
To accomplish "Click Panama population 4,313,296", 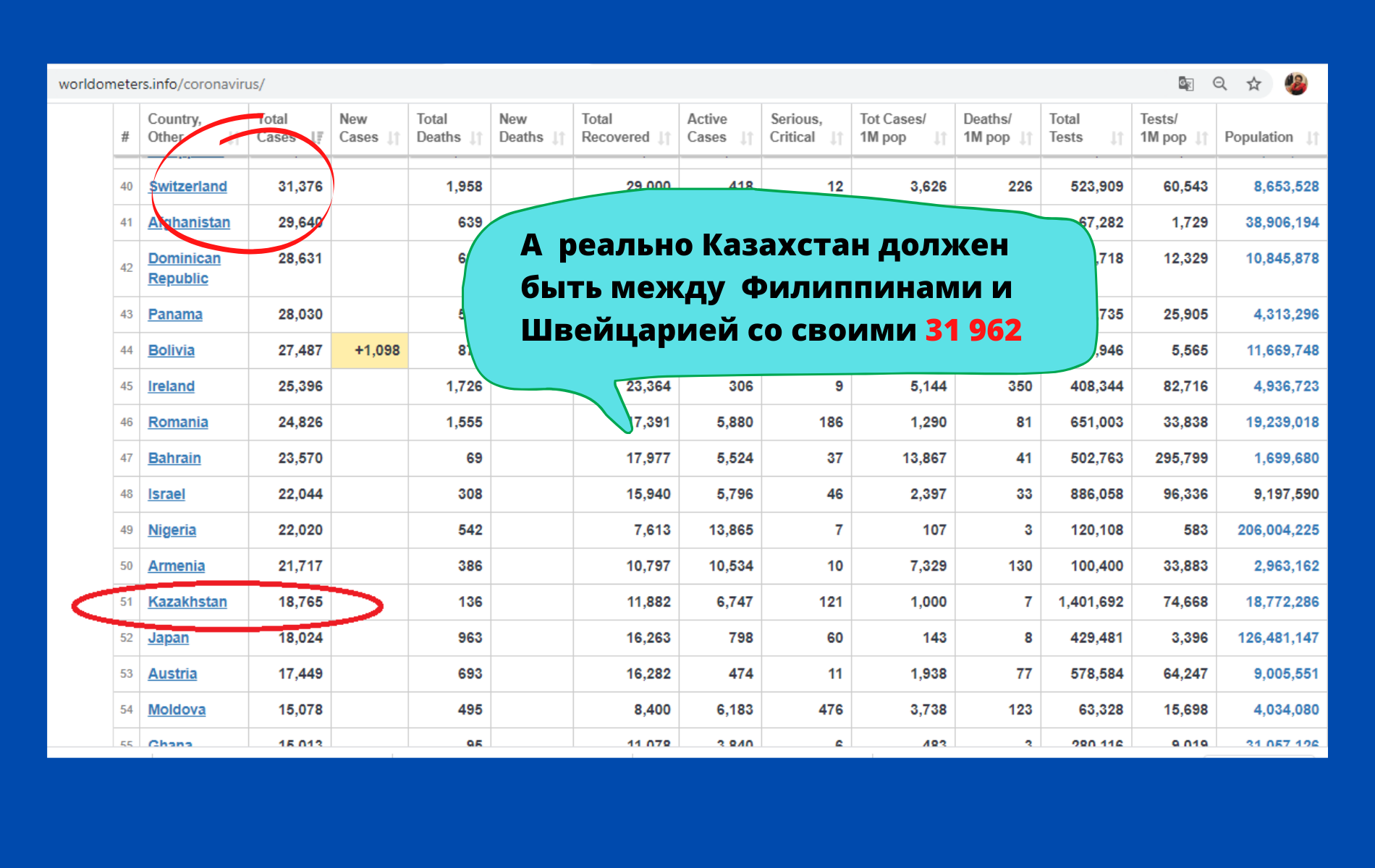I will point(1286,315).
